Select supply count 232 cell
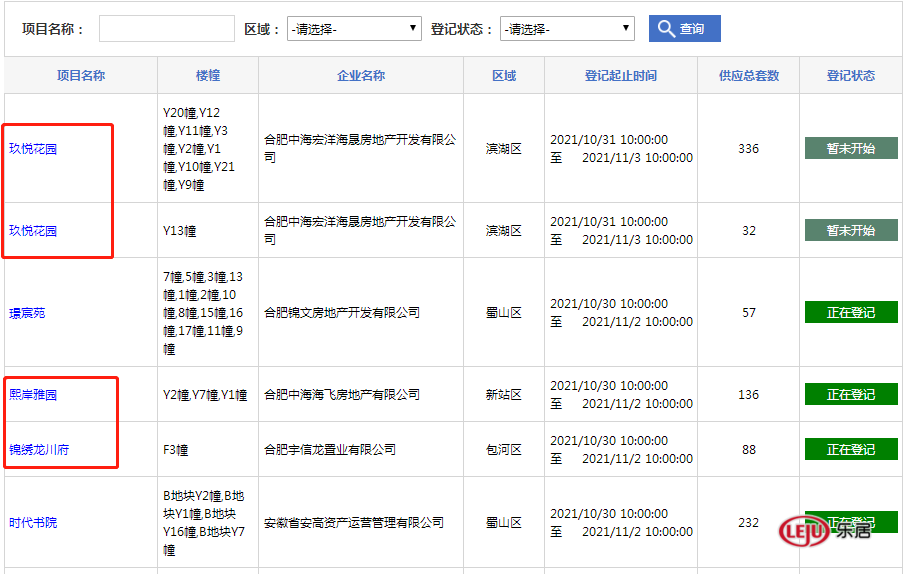This screenshot has height=574, width=911. click(748, 523)
